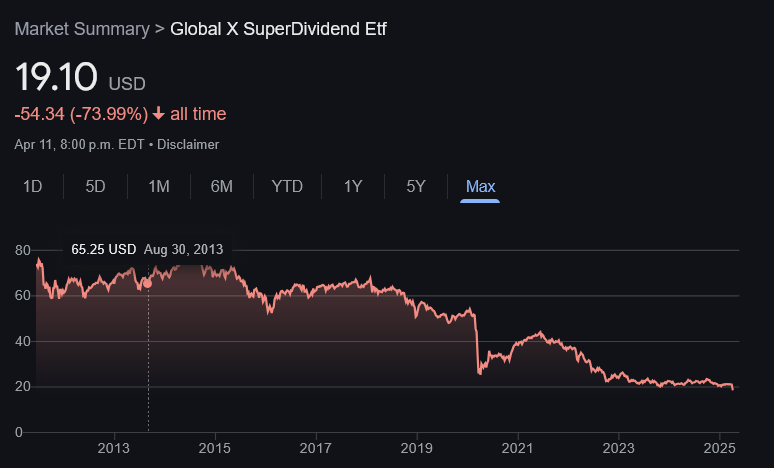Open the Disclaimer link

188,145
